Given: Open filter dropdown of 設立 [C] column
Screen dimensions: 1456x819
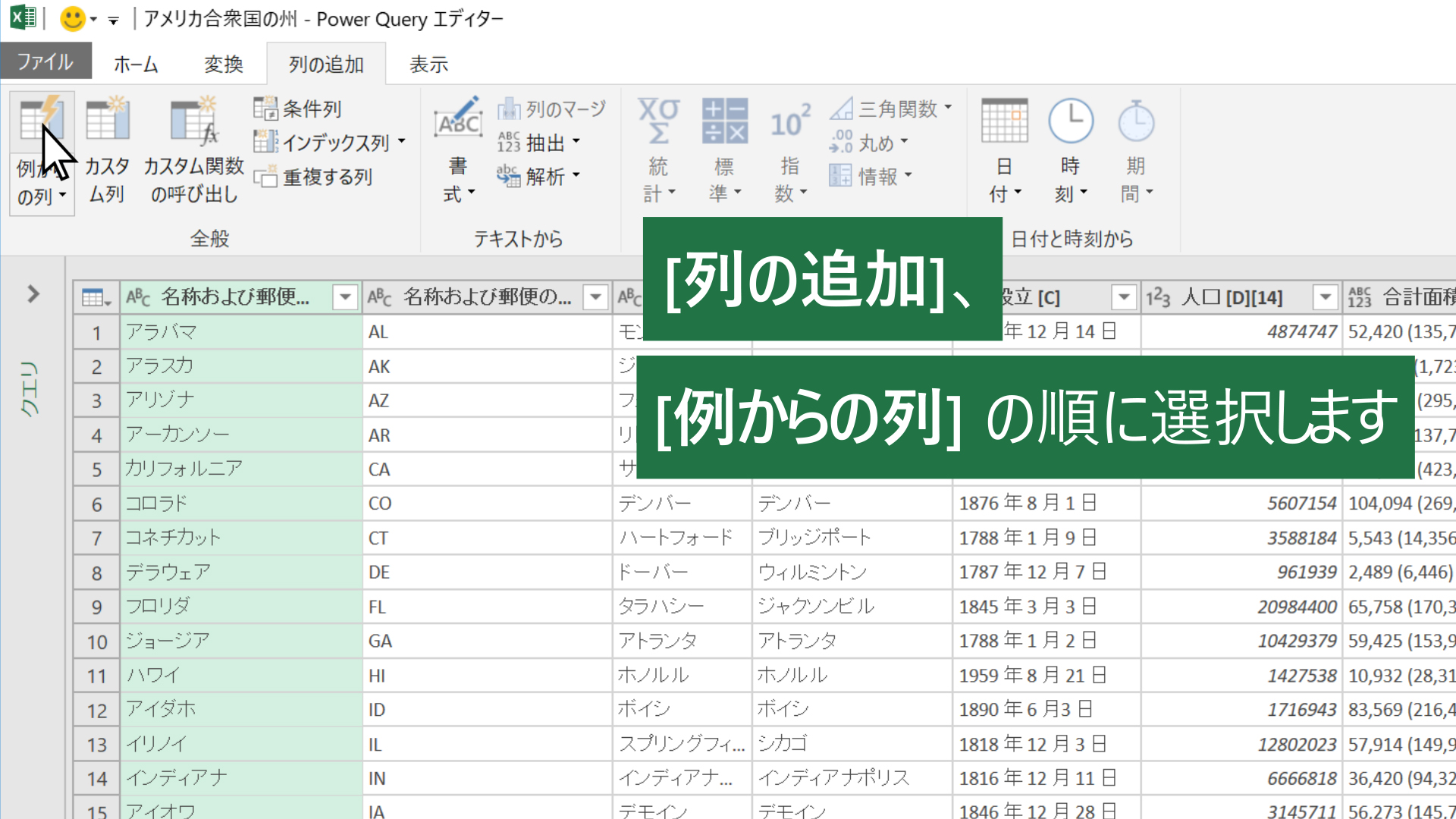Looking at the screenshot, I should pyautogui.click(x=1124, y=297).
